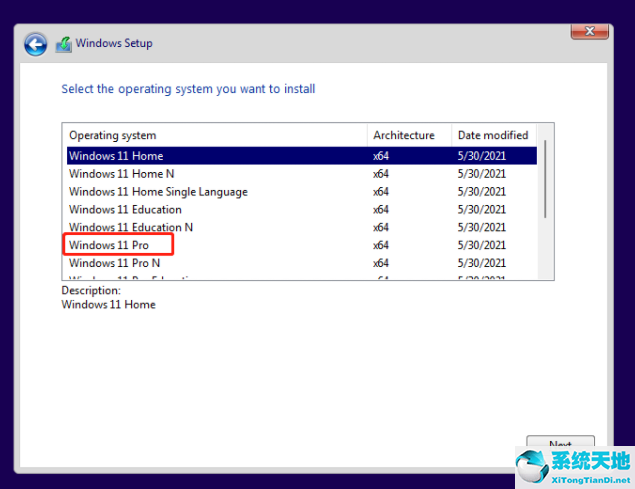This screenshot has height=489, width=635.
Task: Click 5/30/2021 in the Home Single Language row
Action: tap(482, 192)
